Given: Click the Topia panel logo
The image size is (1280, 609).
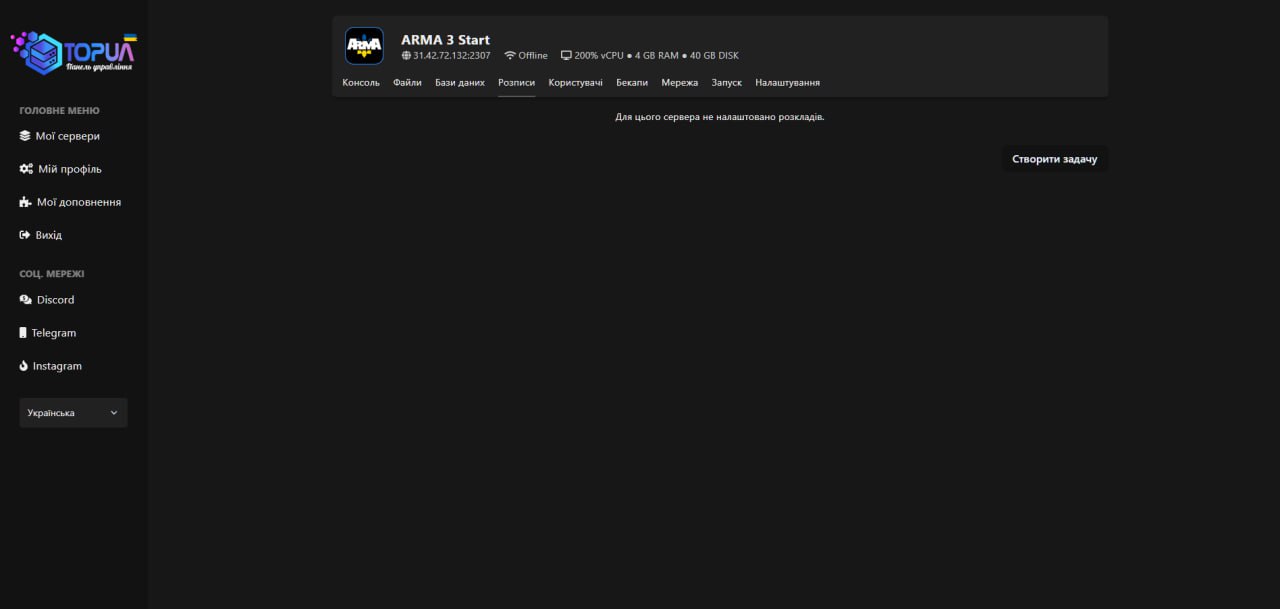Looking at the screenshot, I should pos(73,53).
